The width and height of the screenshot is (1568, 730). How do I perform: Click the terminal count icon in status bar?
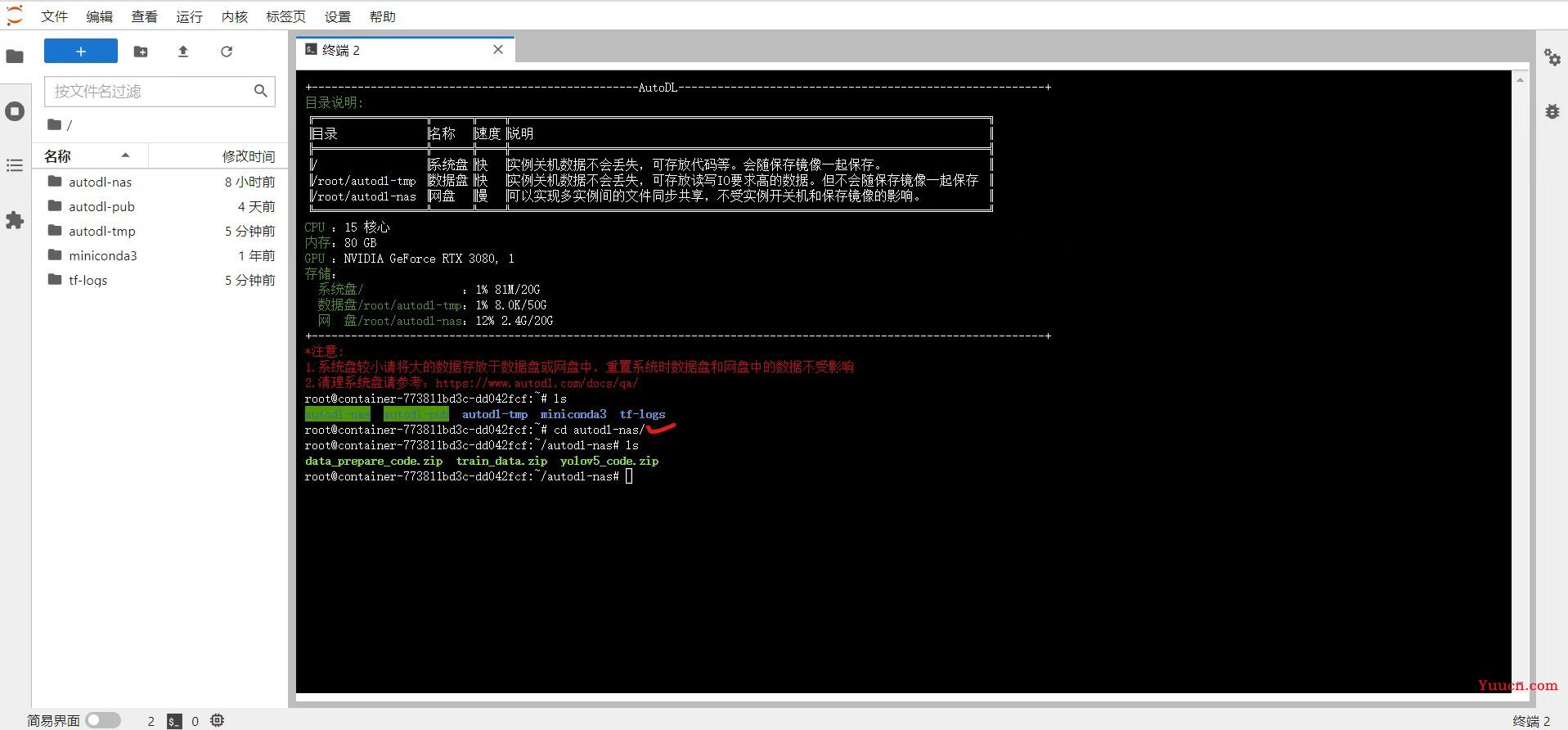point(174,721)
